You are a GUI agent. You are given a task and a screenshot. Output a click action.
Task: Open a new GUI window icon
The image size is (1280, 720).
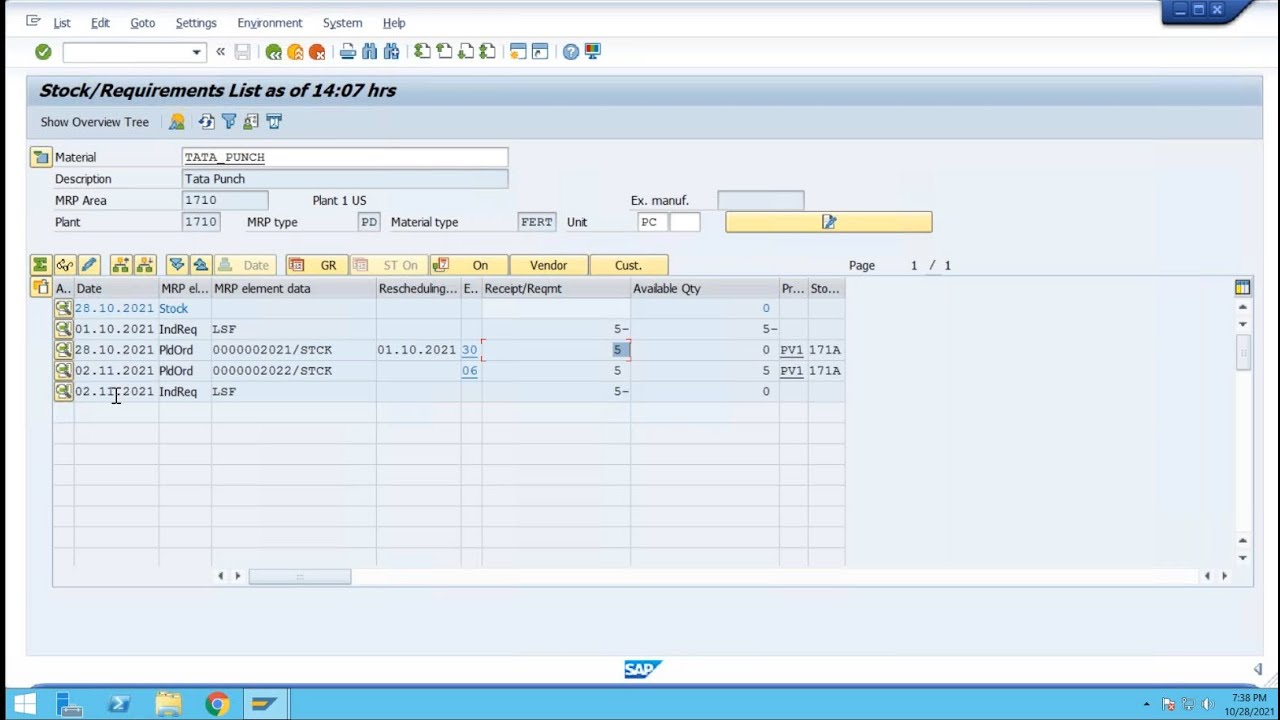pos(518,52)
